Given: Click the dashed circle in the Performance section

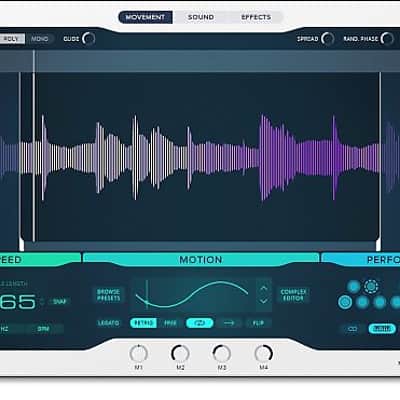Looking at the screenshot, I should tap(371, 286).
